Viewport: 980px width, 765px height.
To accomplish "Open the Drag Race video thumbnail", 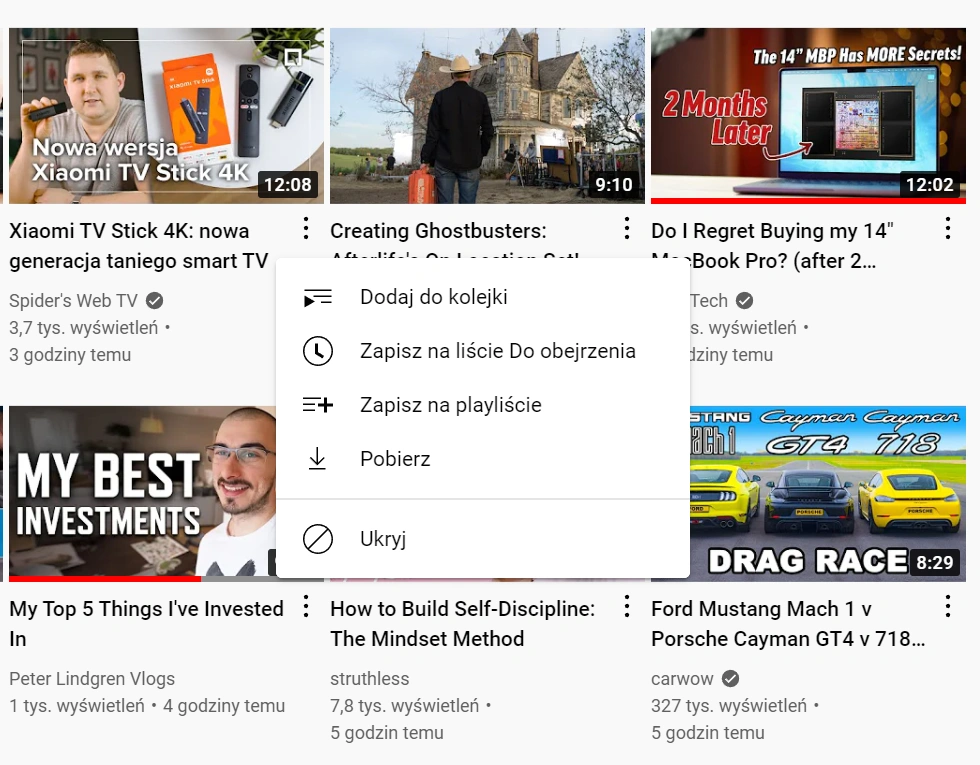I will (828, 494).
